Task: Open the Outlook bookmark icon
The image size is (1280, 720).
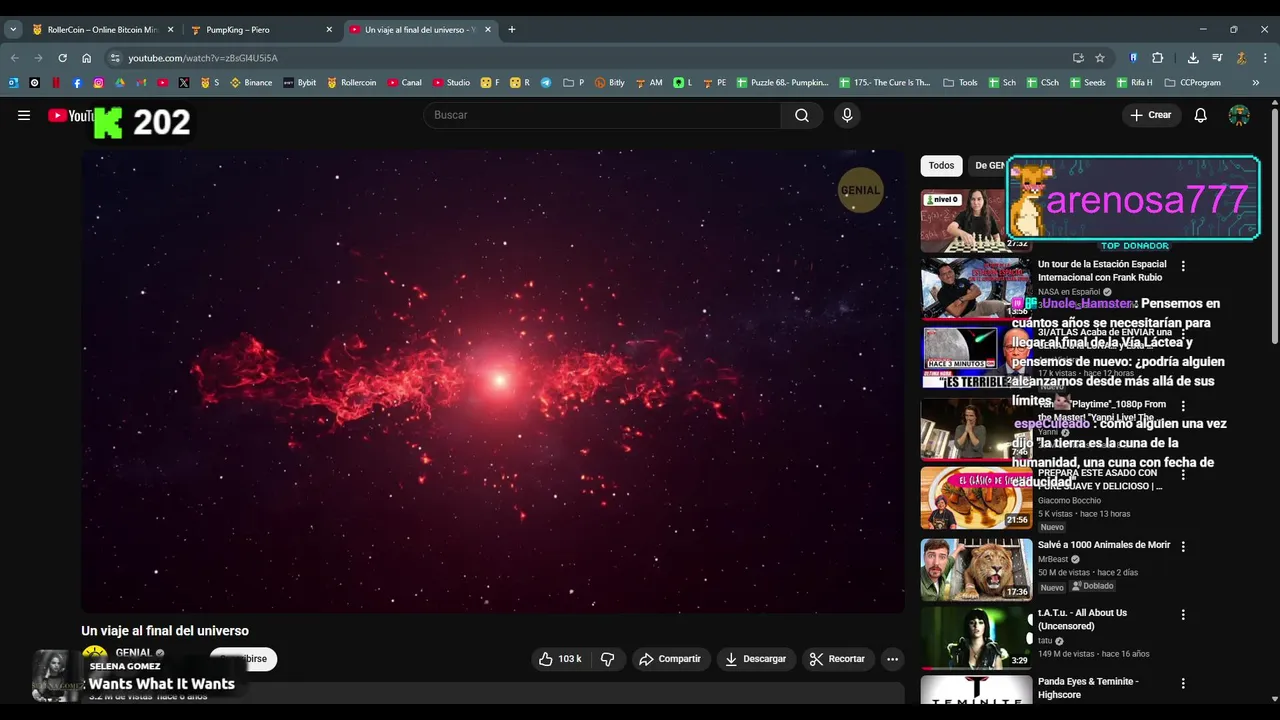Action: point(13,83)
